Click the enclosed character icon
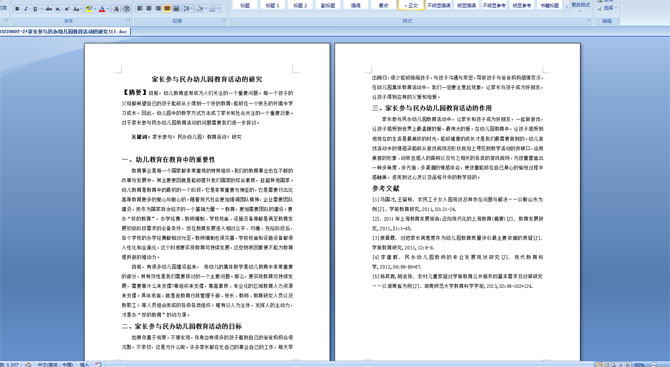 pyautogui.click(x=126, y=9)
